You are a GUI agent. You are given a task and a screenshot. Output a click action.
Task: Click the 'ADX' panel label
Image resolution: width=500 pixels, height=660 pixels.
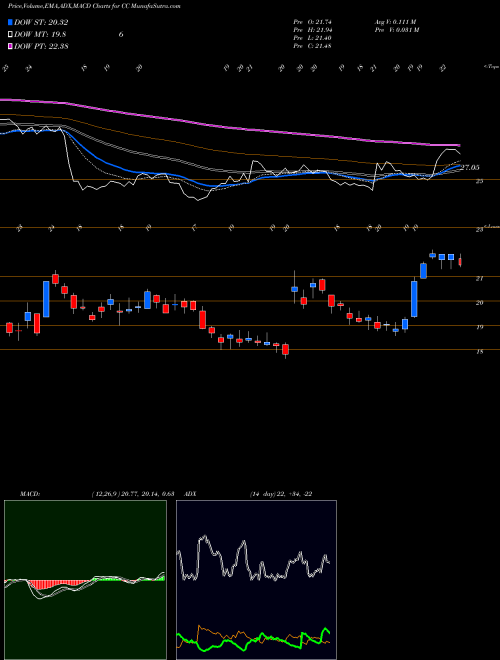tap(191, 494)
